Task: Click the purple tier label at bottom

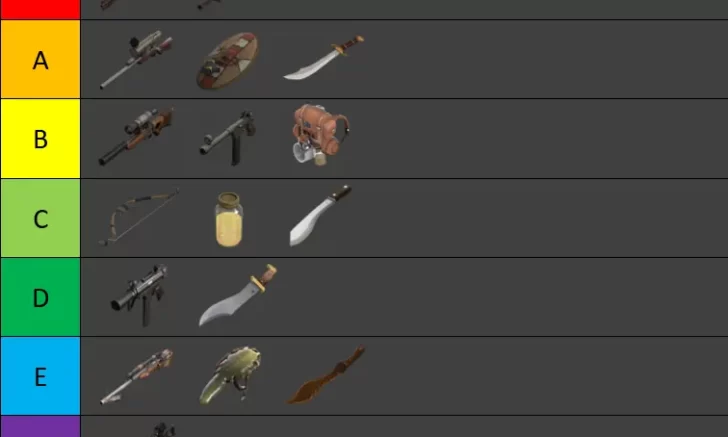Action: 40,427
